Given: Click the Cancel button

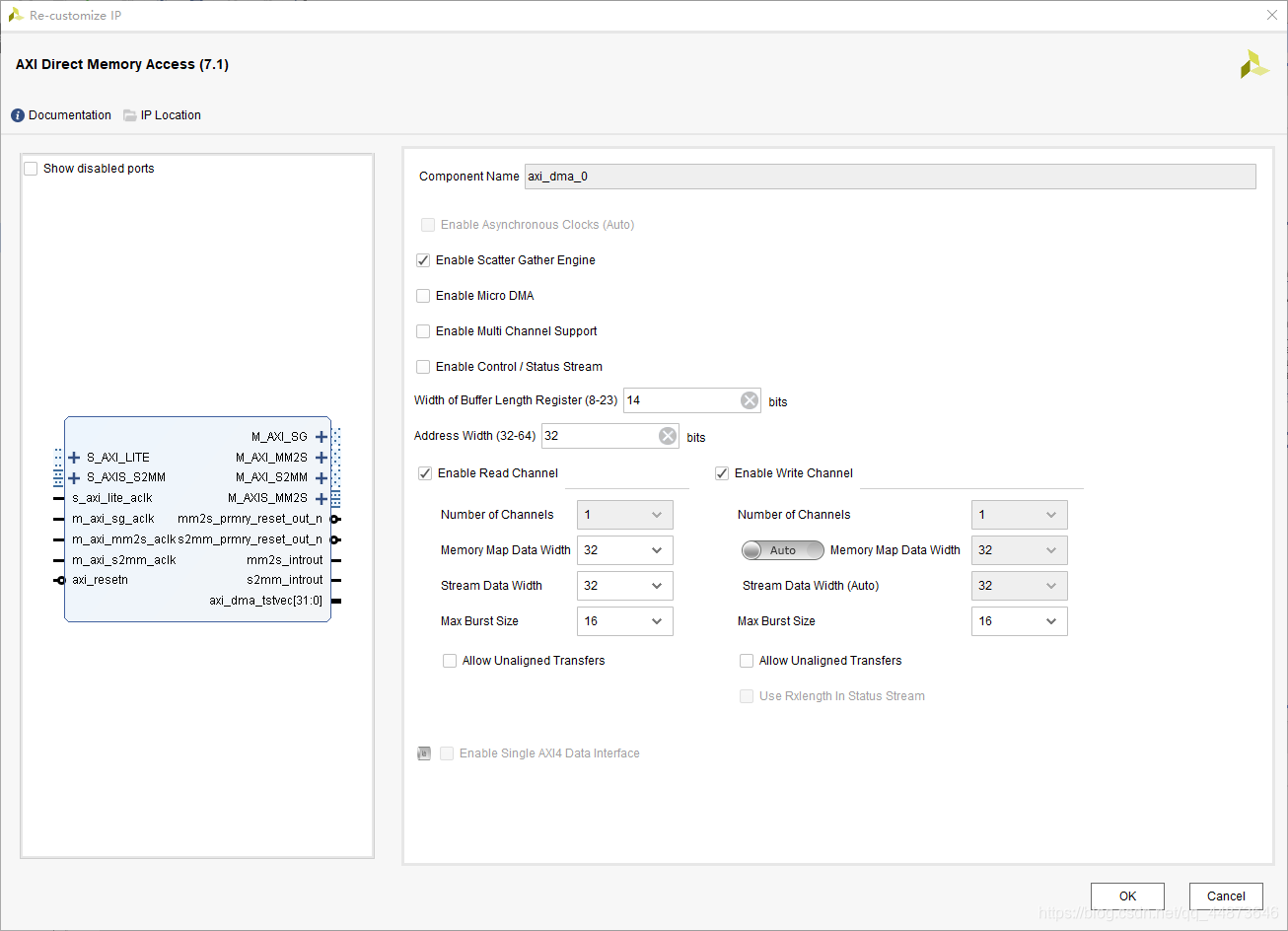Looking at the screenshot, I should tap(1226, 896).
